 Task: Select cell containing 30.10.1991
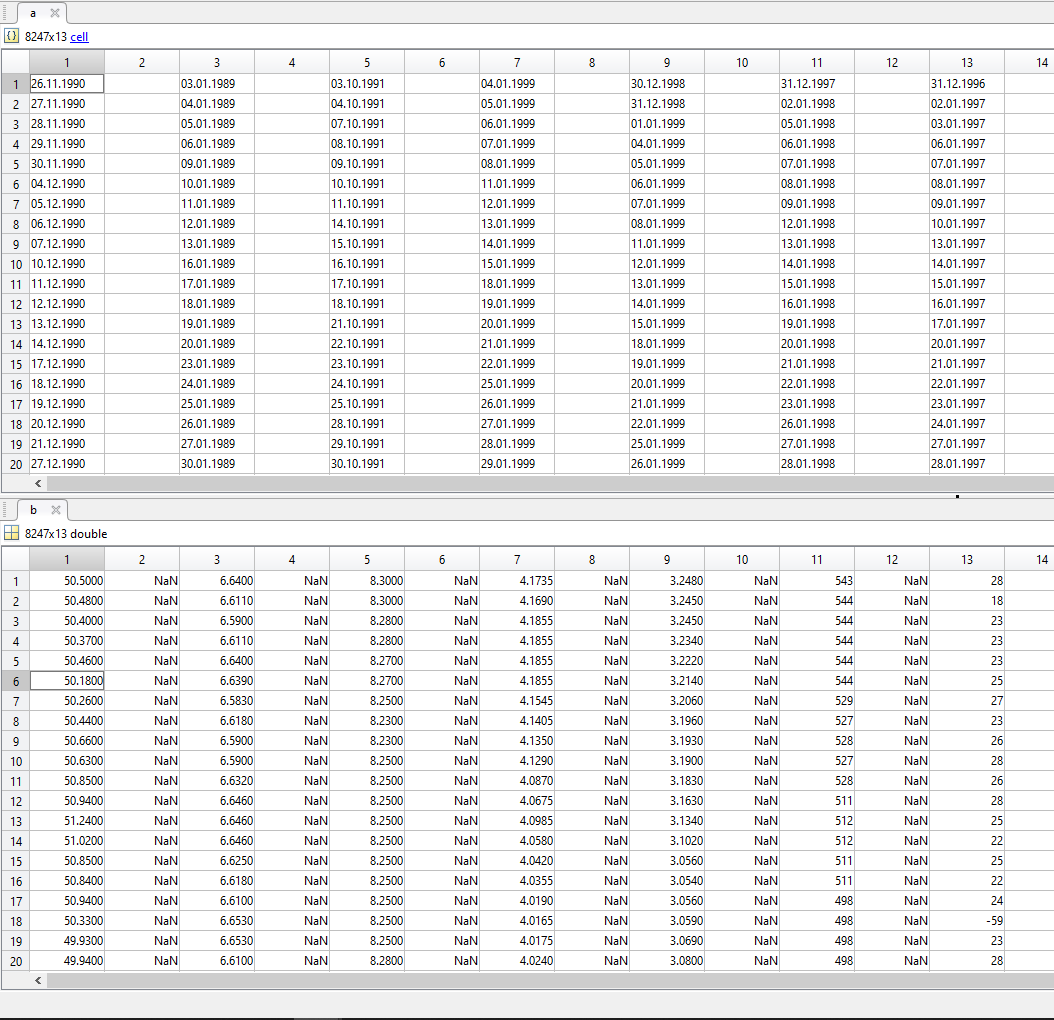click(367, 464)
